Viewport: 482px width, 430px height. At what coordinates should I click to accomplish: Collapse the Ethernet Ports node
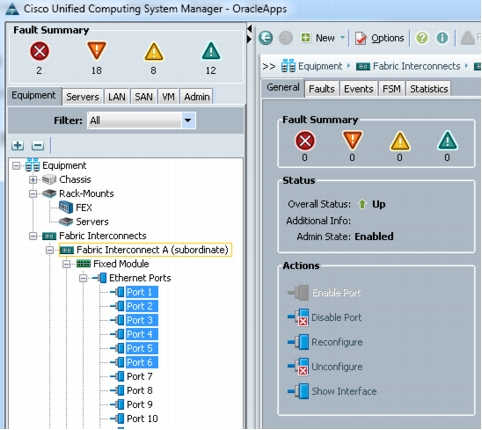tap(83, 278)
